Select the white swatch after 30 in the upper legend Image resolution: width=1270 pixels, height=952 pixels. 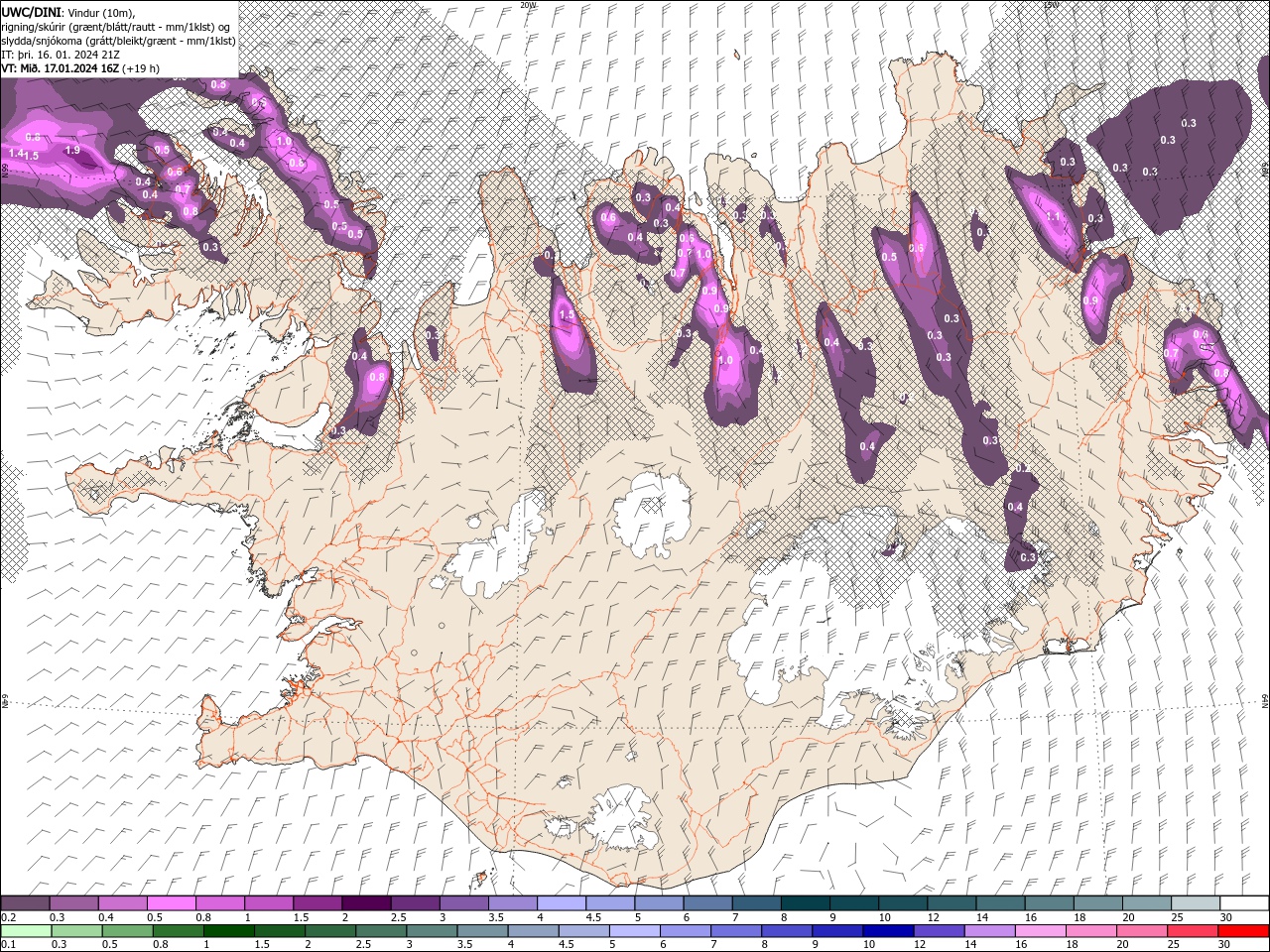pos(1244,903)
